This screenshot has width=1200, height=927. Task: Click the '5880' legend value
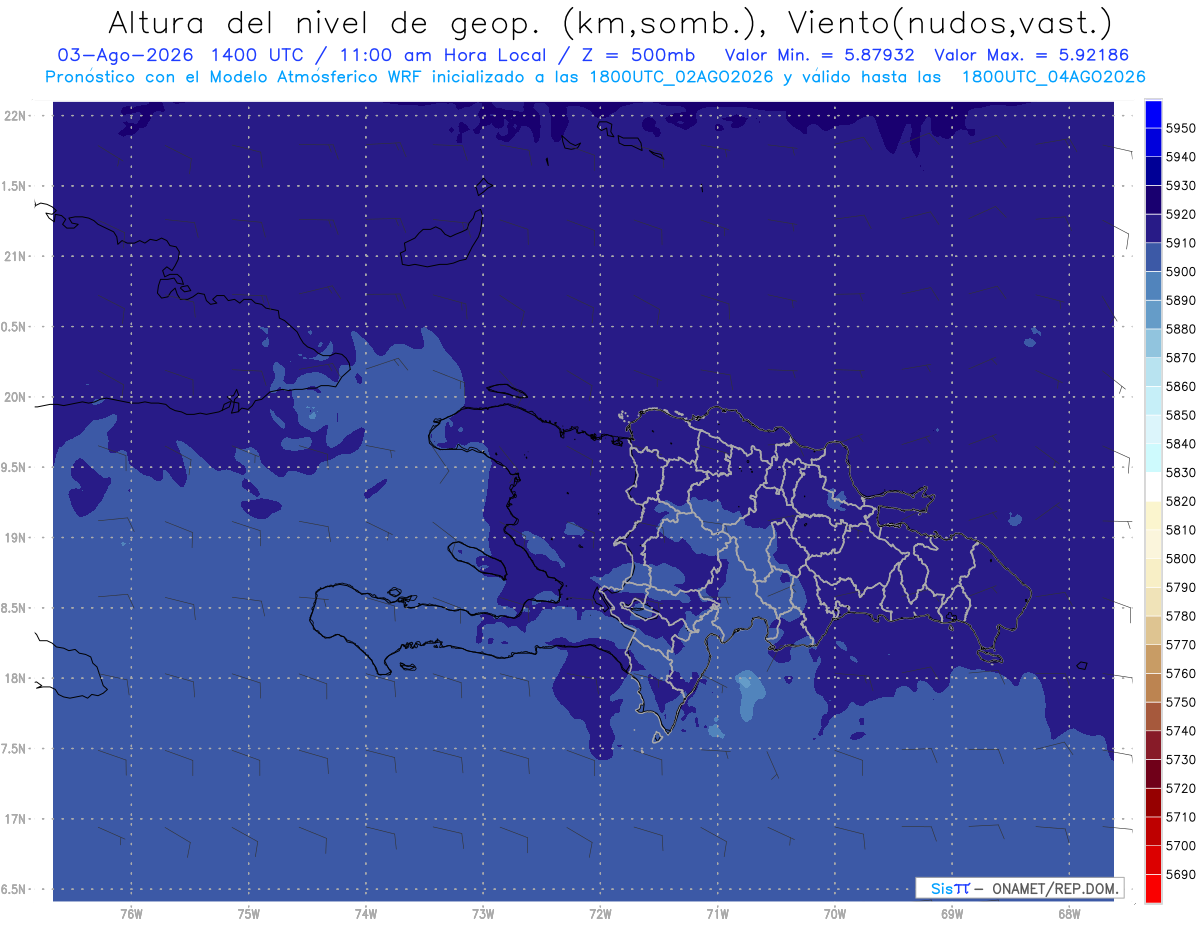click(x=1181, y=329)
